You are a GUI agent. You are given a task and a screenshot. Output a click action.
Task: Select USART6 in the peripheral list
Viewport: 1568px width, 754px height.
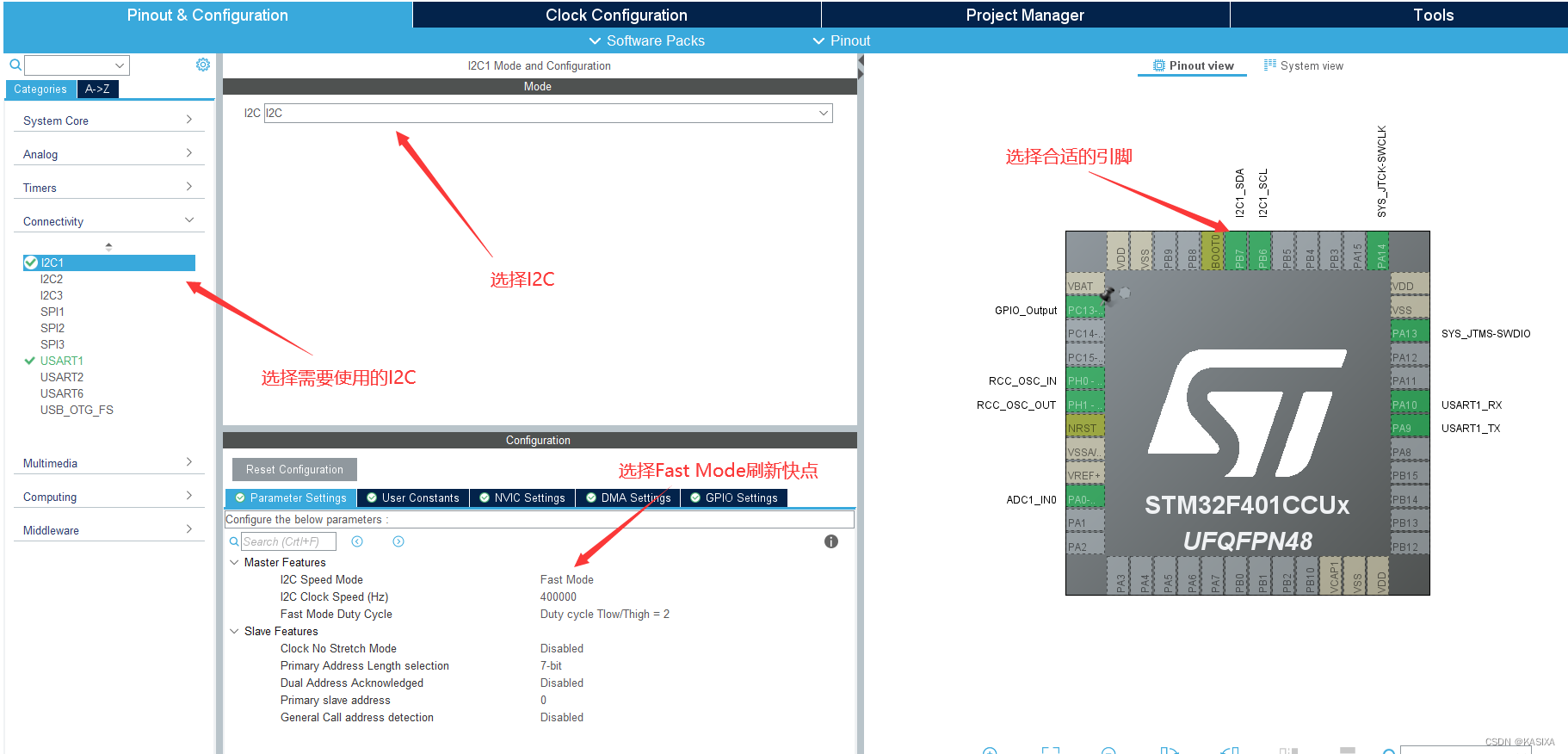(x=62, y=393)
